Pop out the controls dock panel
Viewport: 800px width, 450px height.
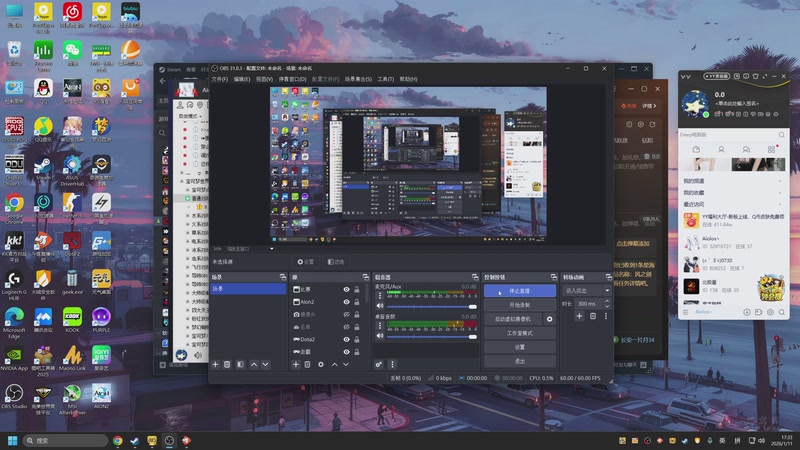tap(554, 277)
